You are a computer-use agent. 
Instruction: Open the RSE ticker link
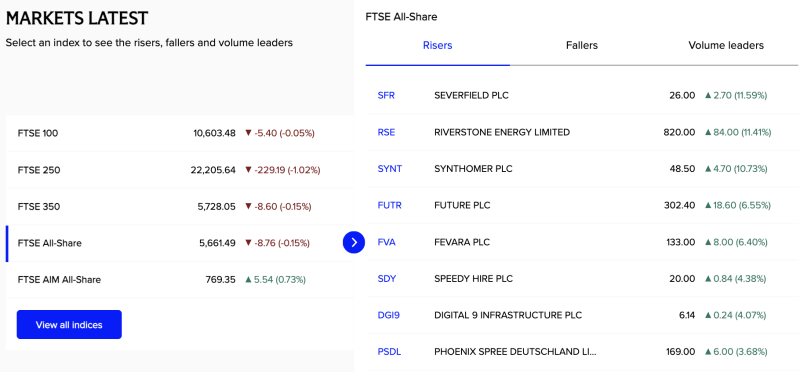coord(386,132)
